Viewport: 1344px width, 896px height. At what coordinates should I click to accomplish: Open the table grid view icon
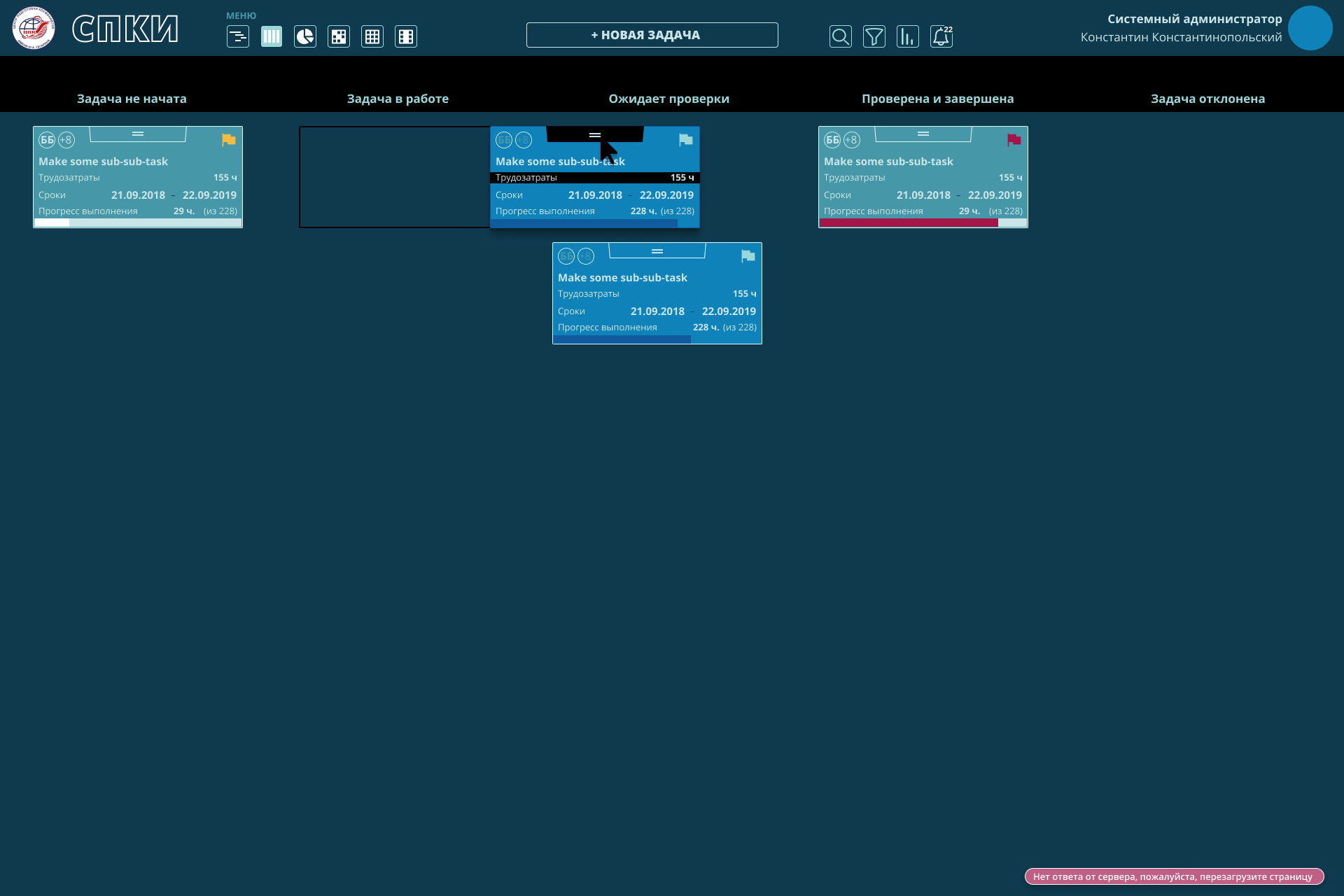pyautogui.click(x=372, y=36)
